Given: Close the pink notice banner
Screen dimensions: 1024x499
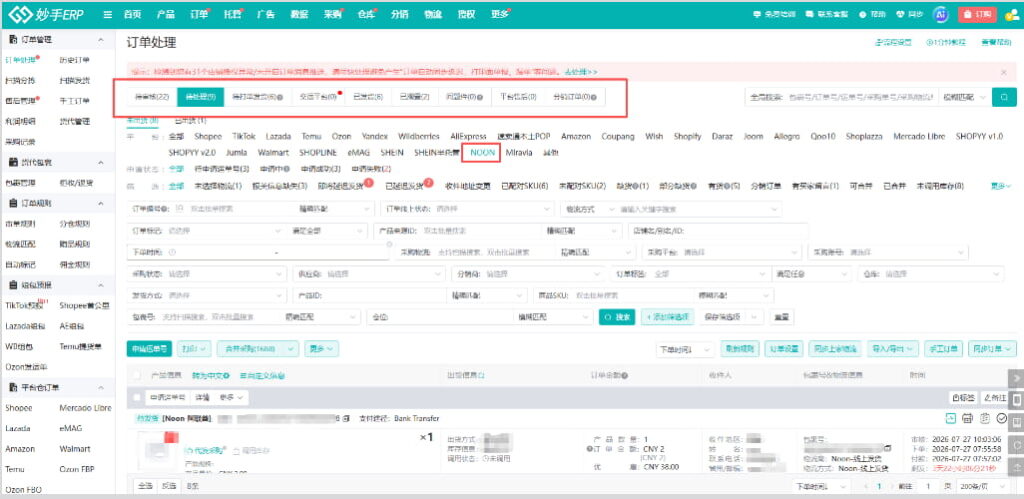Looking at the screenshot, I should coord(1004,72).
